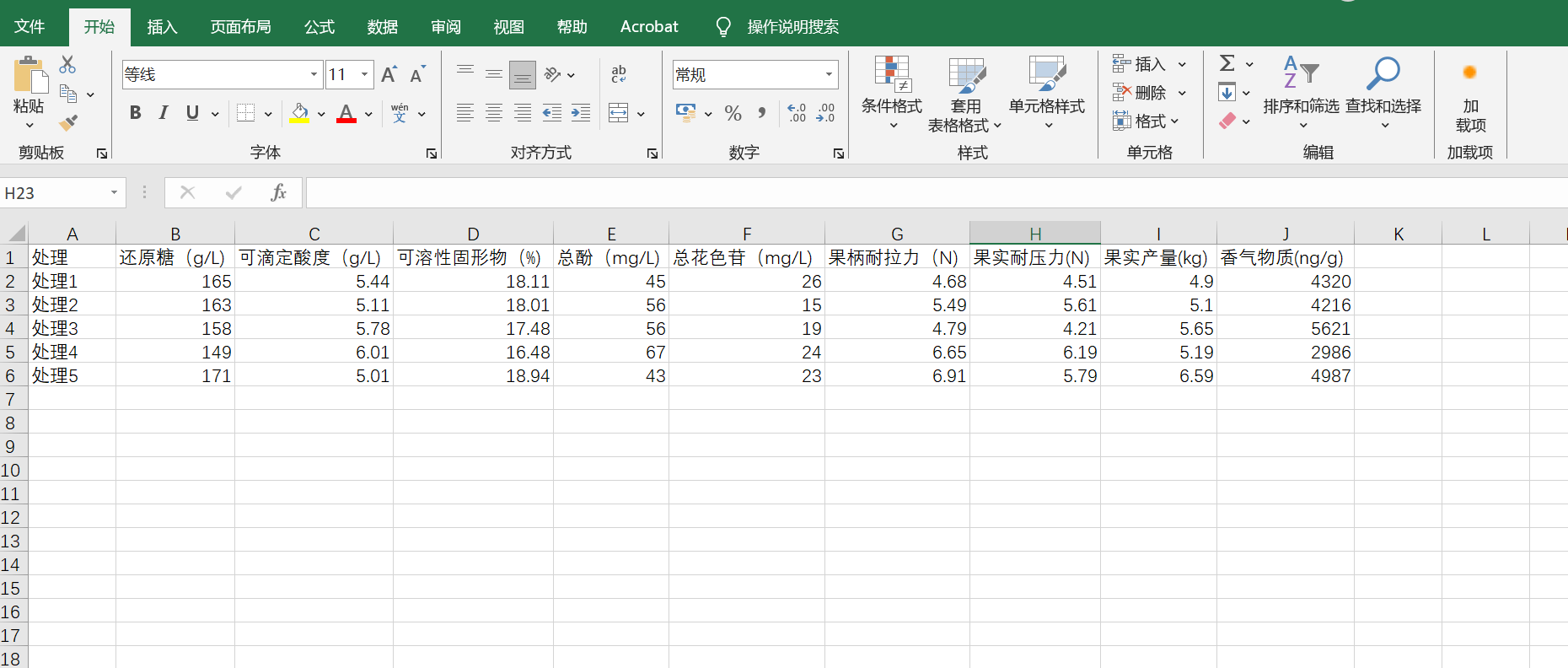Viewport: 1568px width, 668px height.
Task: Toggle bottom align for cell text
Action: (523, 75)
